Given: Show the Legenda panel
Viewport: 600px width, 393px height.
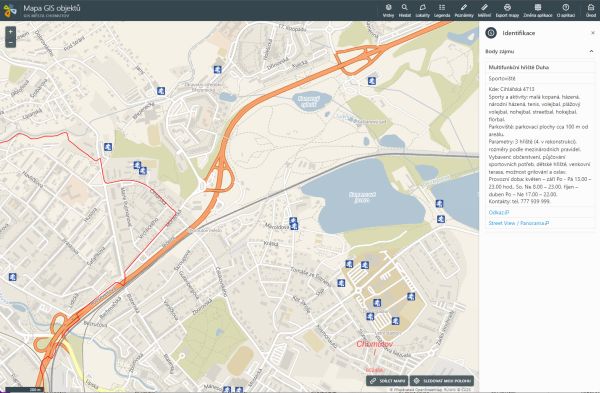Looking at the screenshot, I should pyautogui.click(x=442, y=10).
